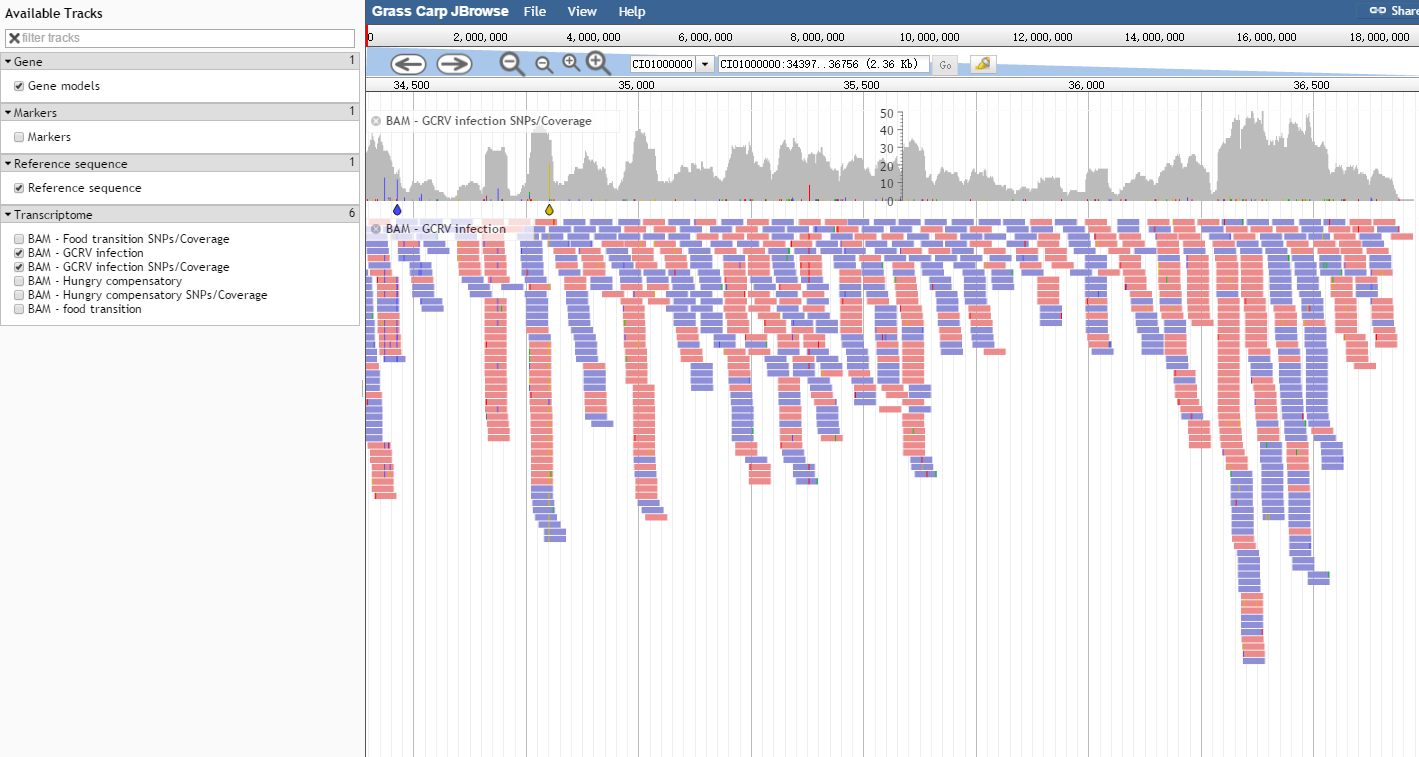
Task: Collapse the Transcriptome track category
Action: click(x=9, y=215)
